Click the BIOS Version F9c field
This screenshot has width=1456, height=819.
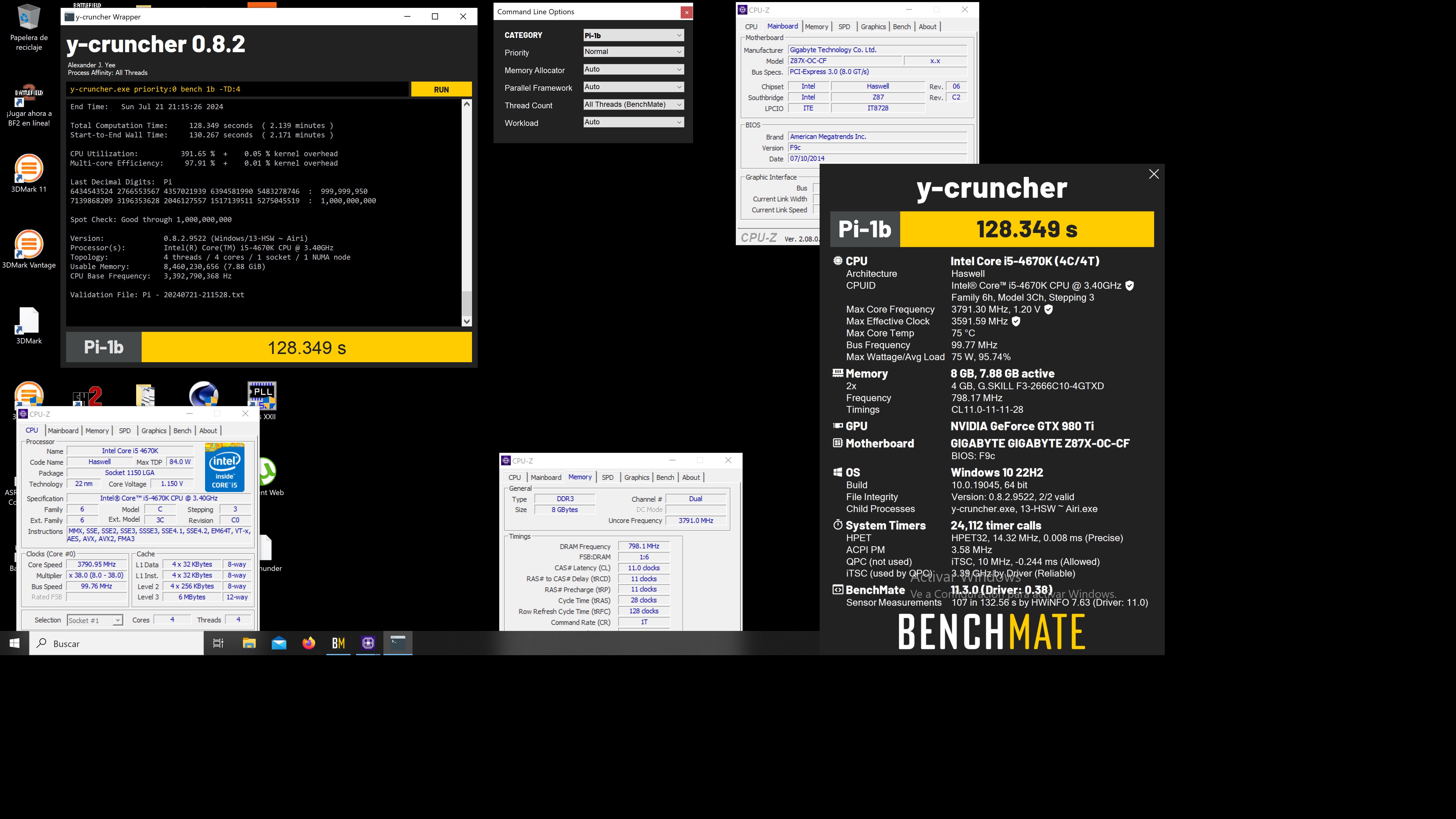(x=878, y=147)
